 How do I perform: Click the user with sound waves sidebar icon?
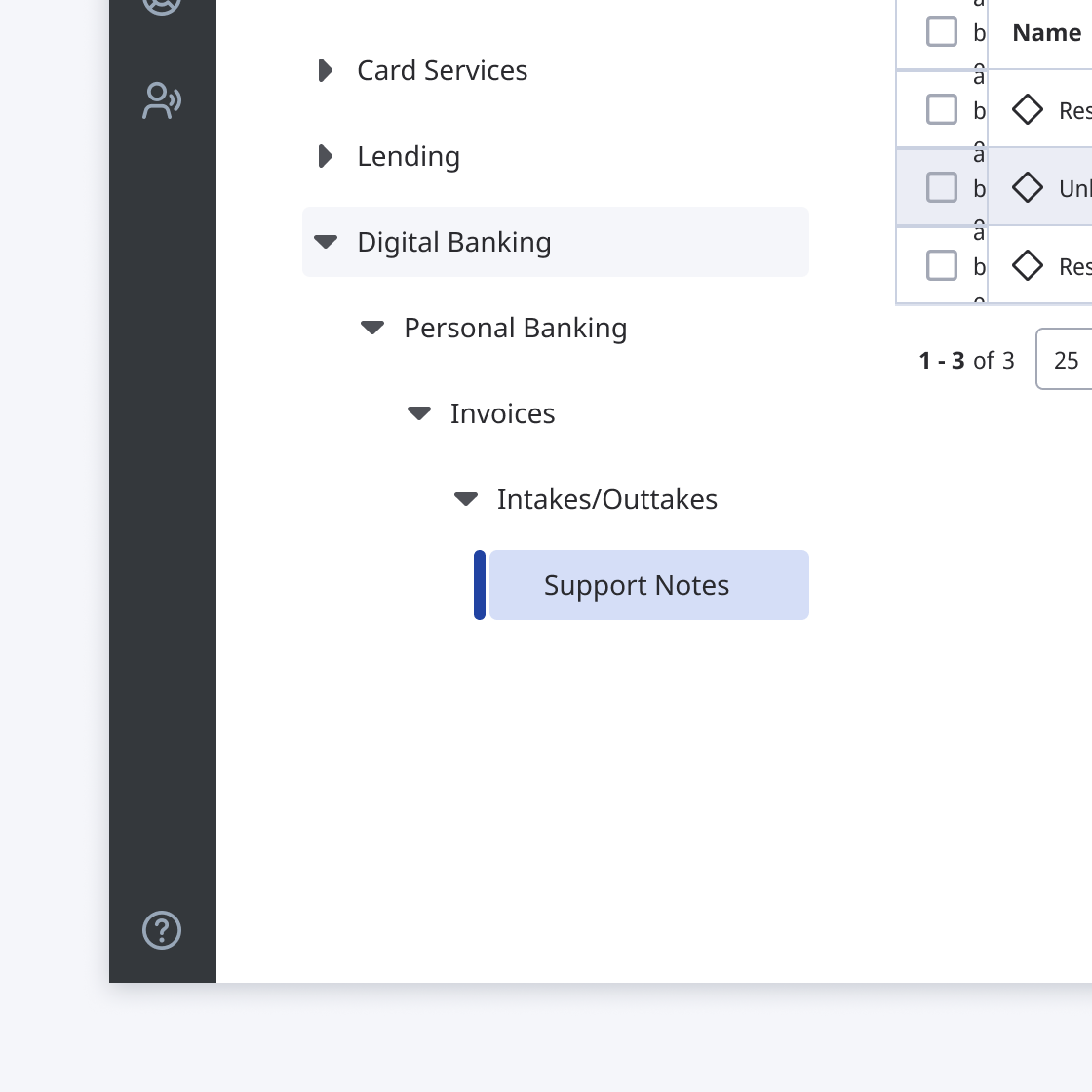[x=162, y=101]
